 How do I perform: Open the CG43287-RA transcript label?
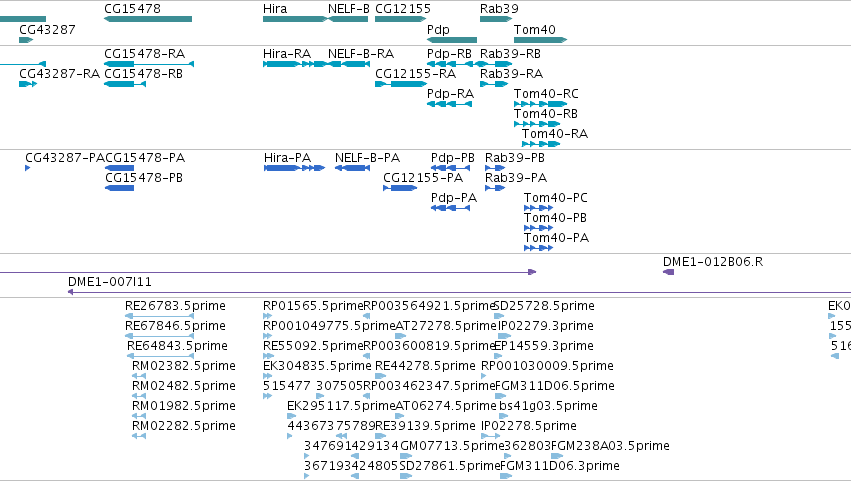click(x=60, y=74)
